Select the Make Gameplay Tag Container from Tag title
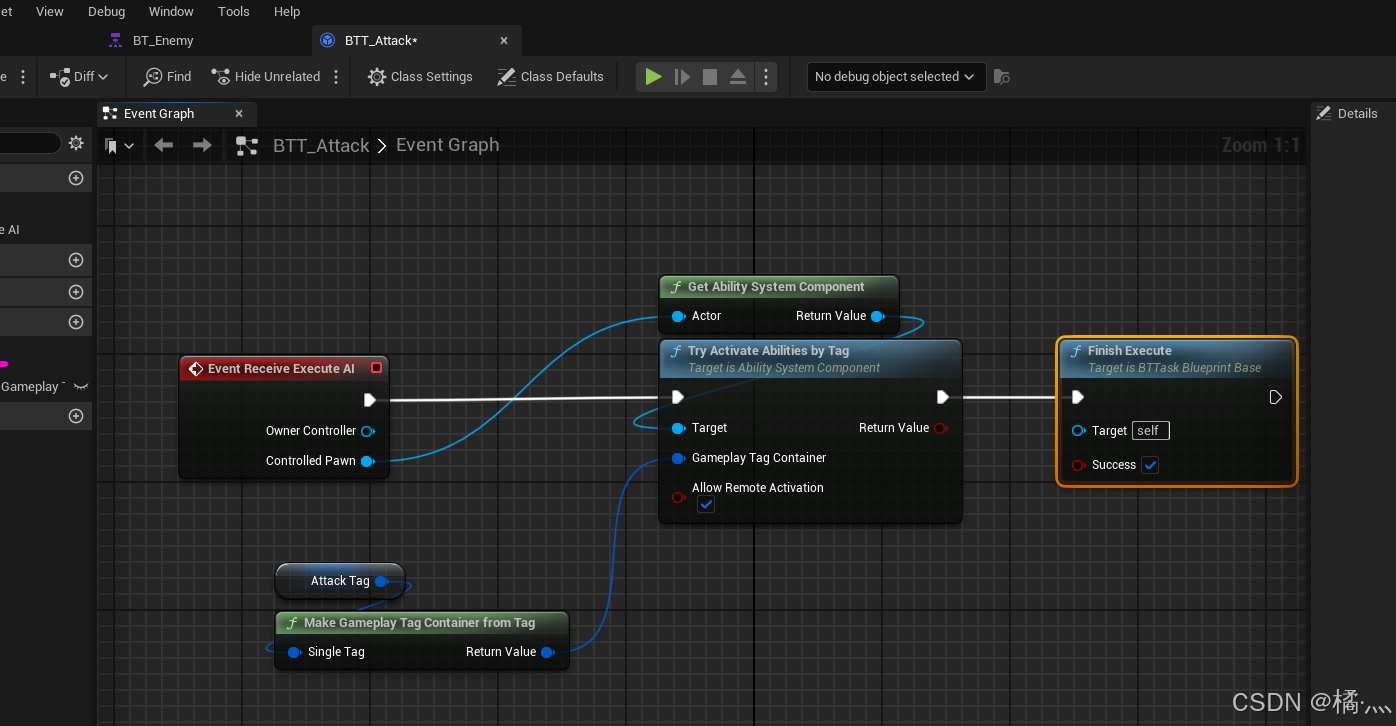 pos(419,623)
